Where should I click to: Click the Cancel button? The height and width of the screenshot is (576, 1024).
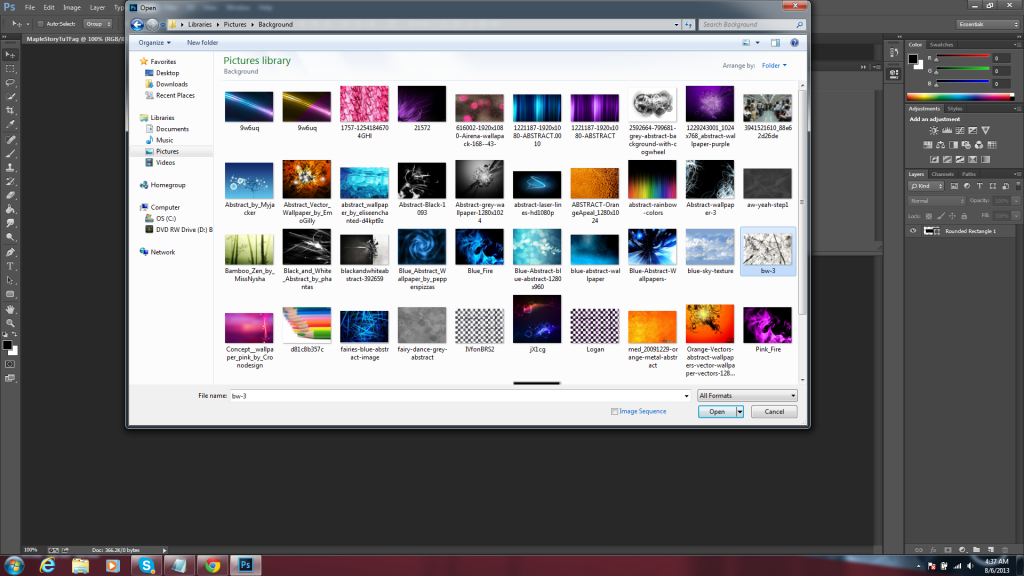(x=774, y=411)
